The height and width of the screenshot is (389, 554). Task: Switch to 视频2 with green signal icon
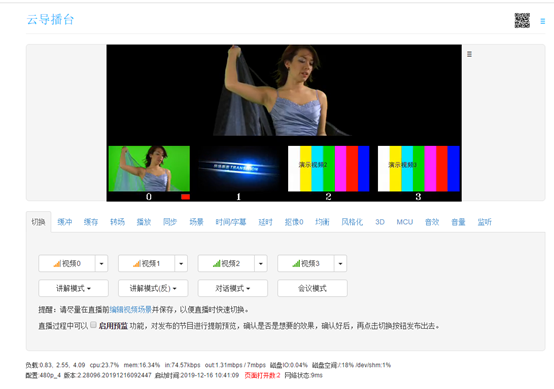226,264
